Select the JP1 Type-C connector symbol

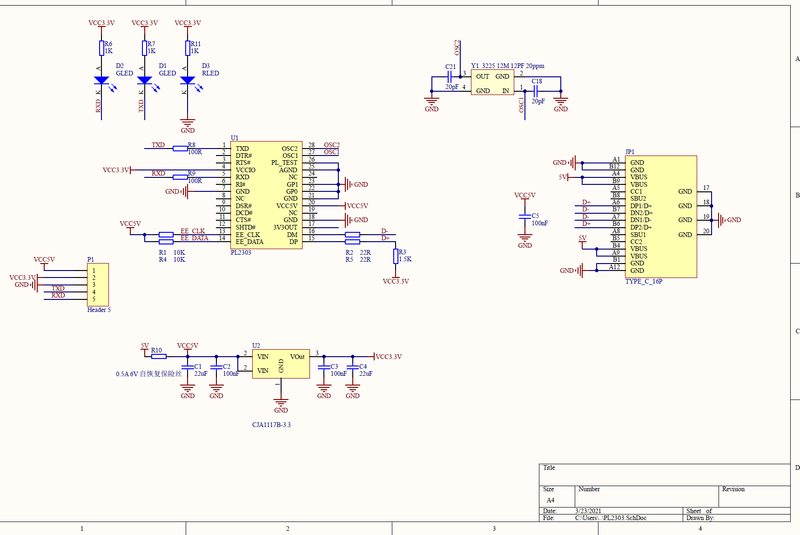pyautogui.click(x=661, y=216)
